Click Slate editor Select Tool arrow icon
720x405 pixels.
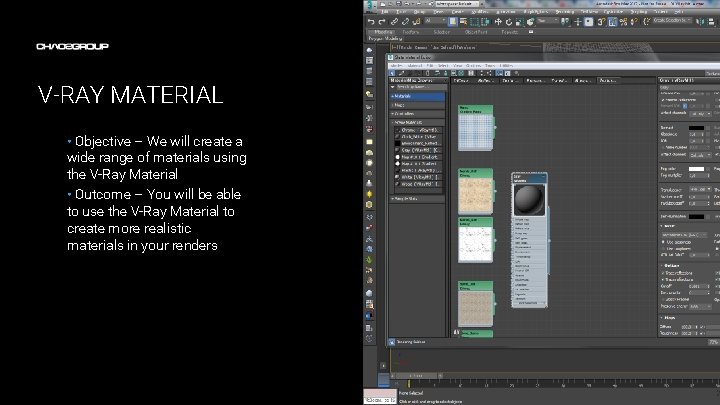(x=392, y=73)
